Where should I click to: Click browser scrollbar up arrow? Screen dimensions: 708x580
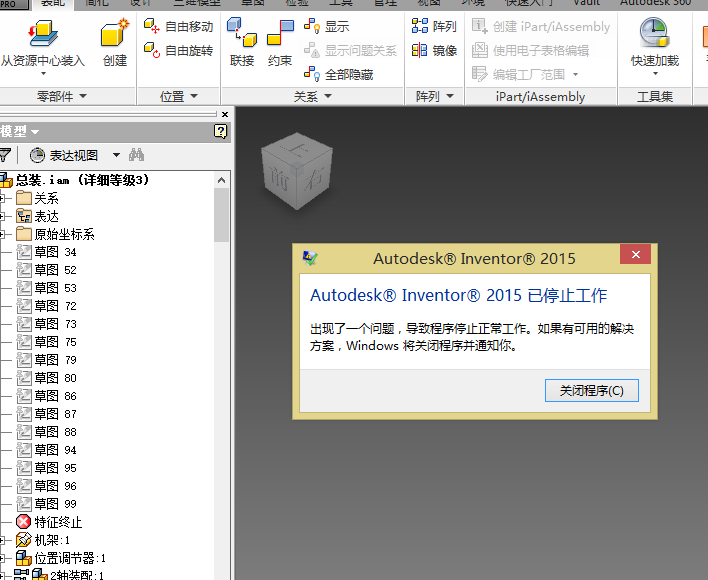221,180
